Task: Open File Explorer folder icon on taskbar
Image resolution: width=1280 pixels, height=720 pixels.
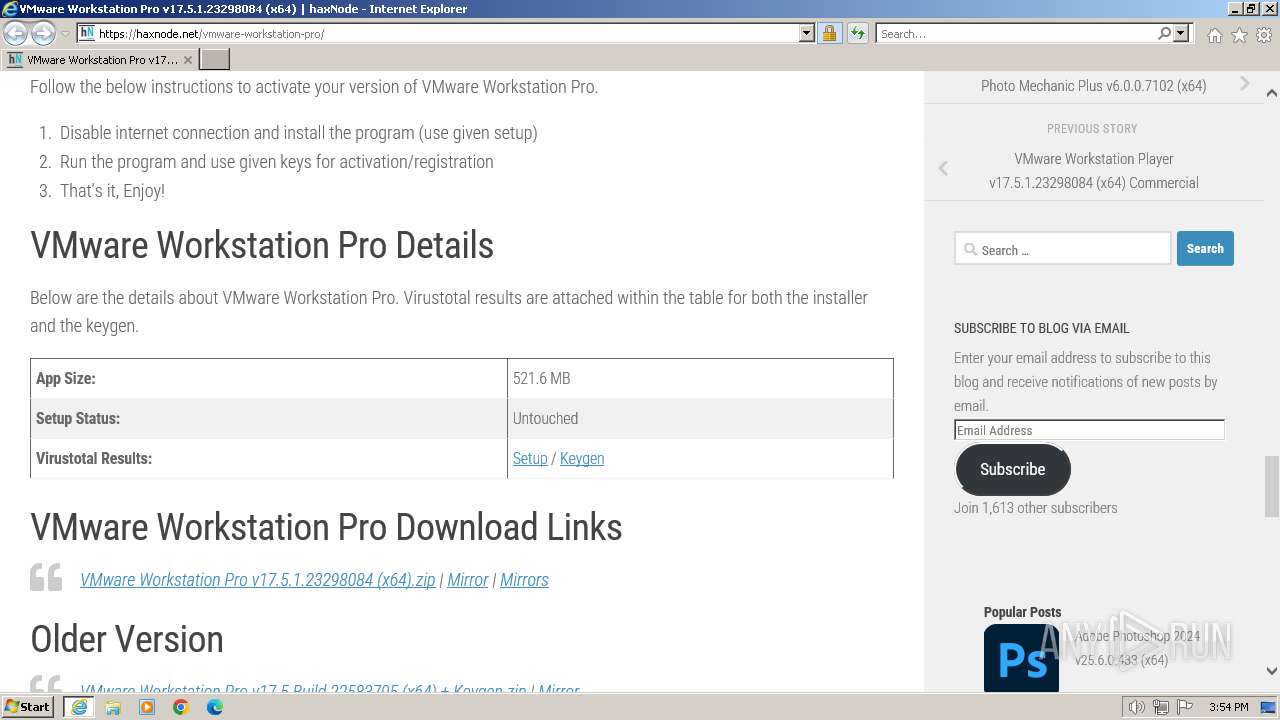Action: pos(113,707)
